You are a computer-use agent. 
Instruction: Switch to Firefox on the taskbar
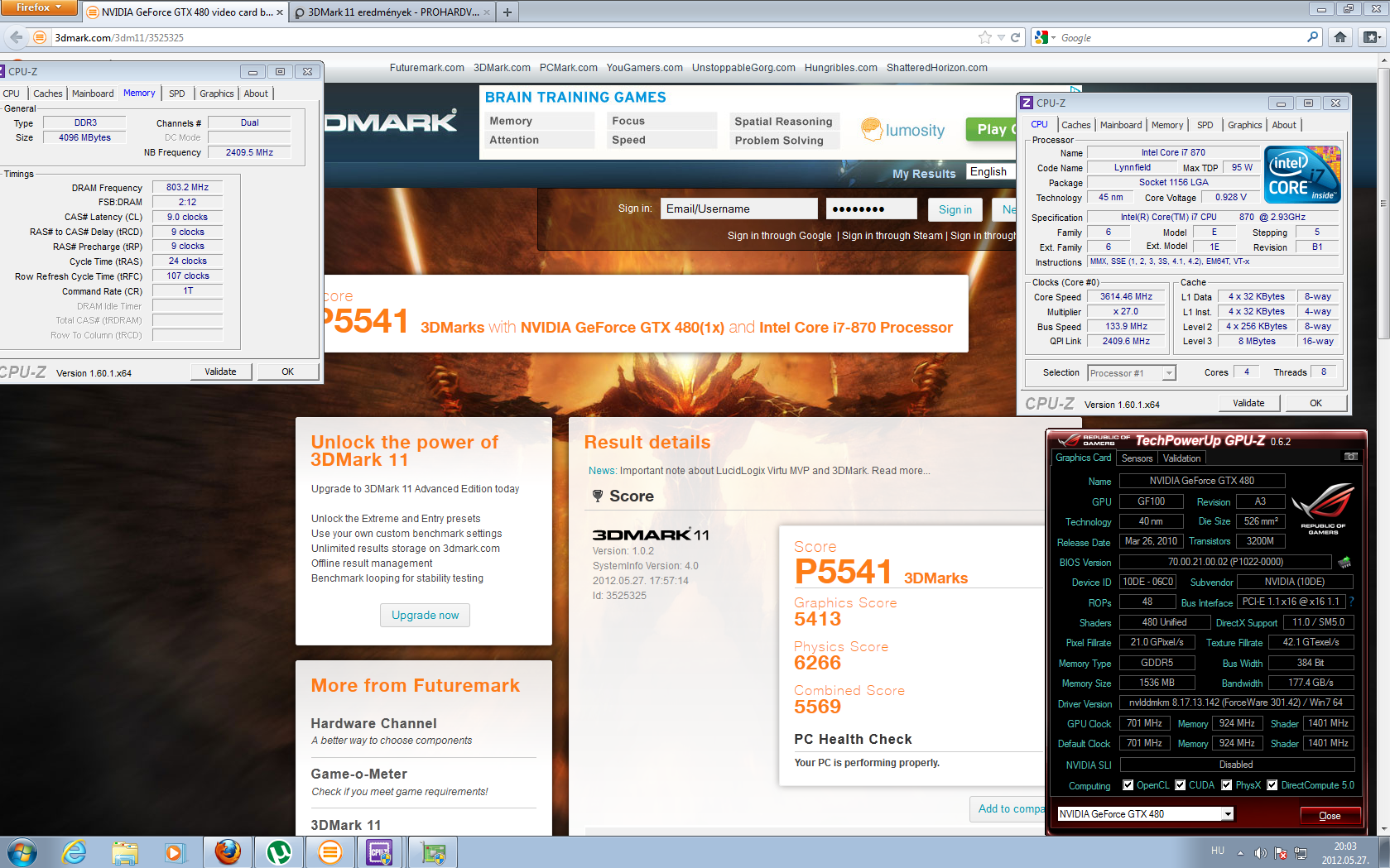pyautogui.click(x=228, y=852)
